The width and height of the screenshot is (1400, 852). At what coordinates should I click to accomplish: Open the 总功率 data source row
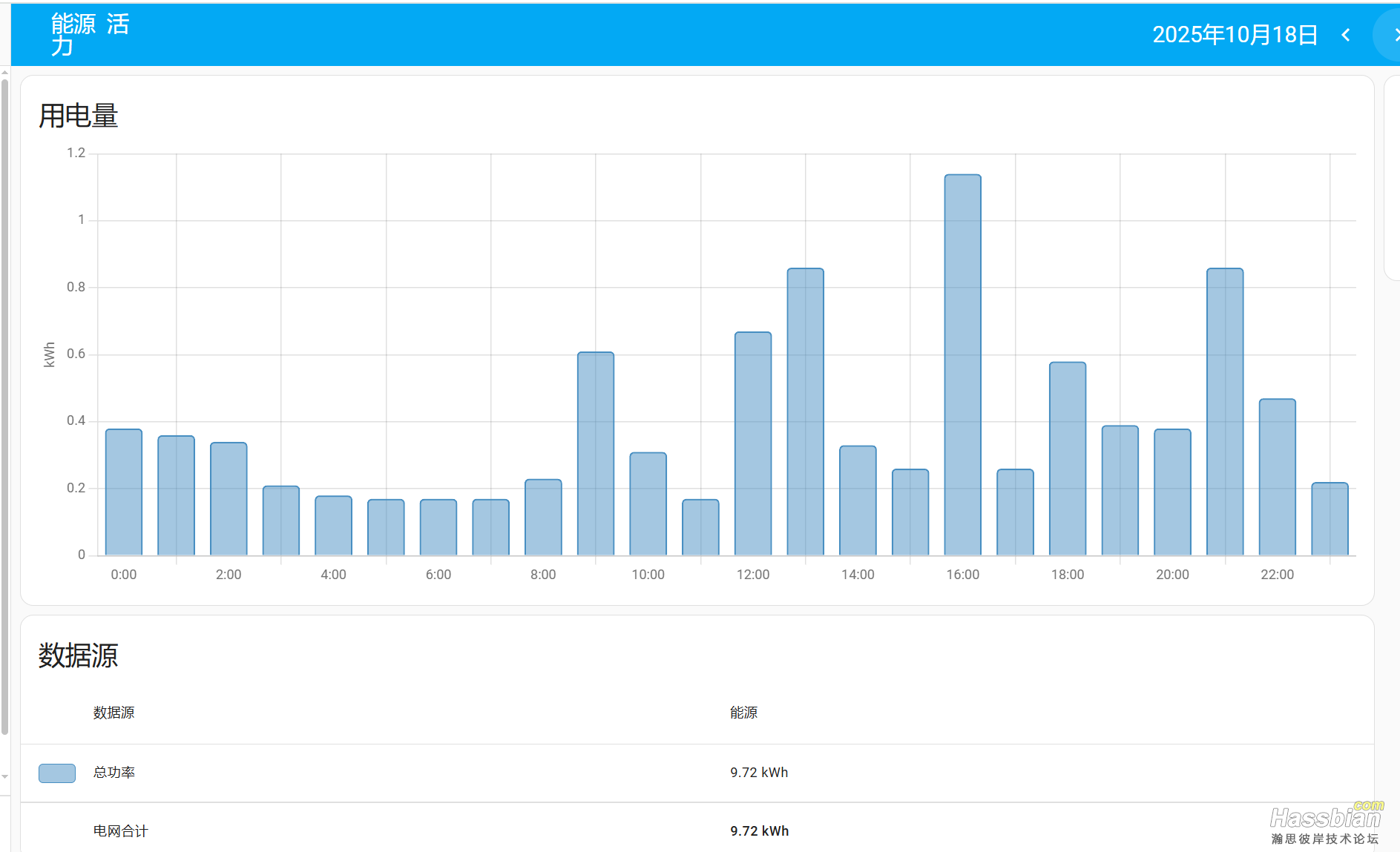[x=114, y=773]
